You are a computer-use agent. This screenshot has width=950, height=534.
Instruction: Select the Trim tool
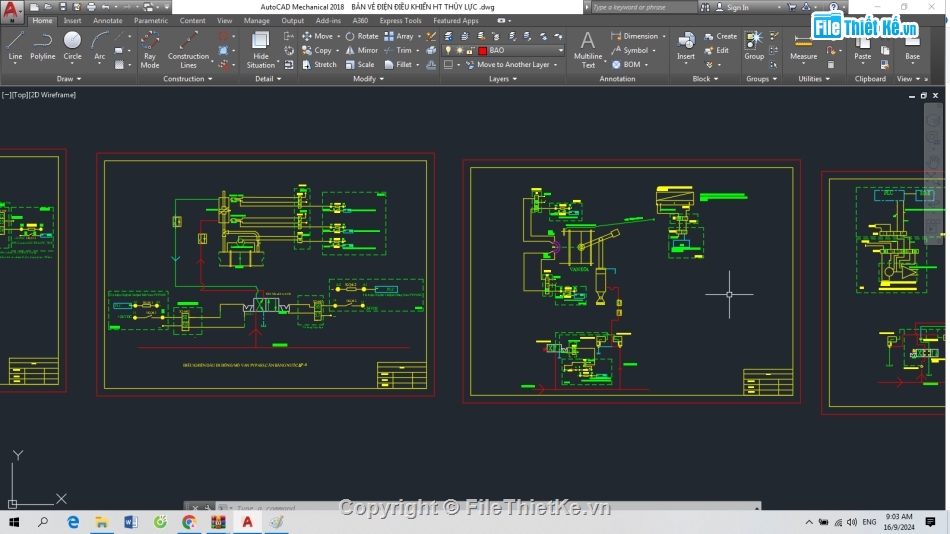398,50
